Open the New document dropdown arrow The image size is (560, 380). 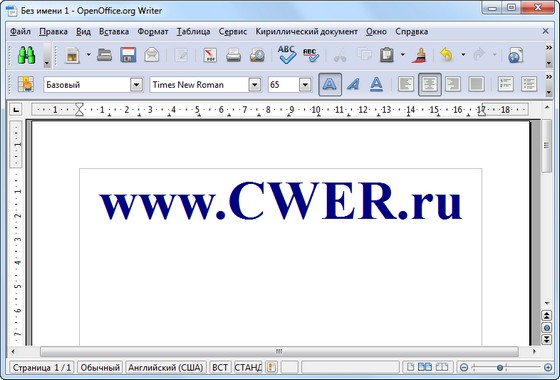pos(89,55)
